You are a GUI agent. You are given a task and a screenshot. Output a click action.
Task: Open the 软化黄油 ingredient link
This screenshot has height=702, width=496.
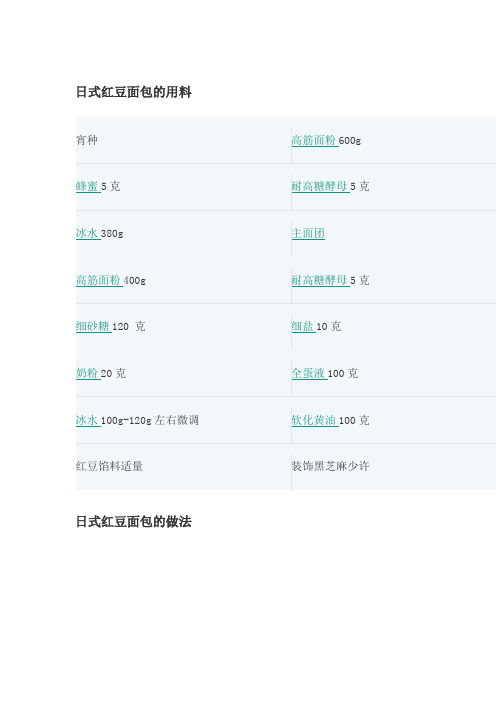tap(314, 420)
